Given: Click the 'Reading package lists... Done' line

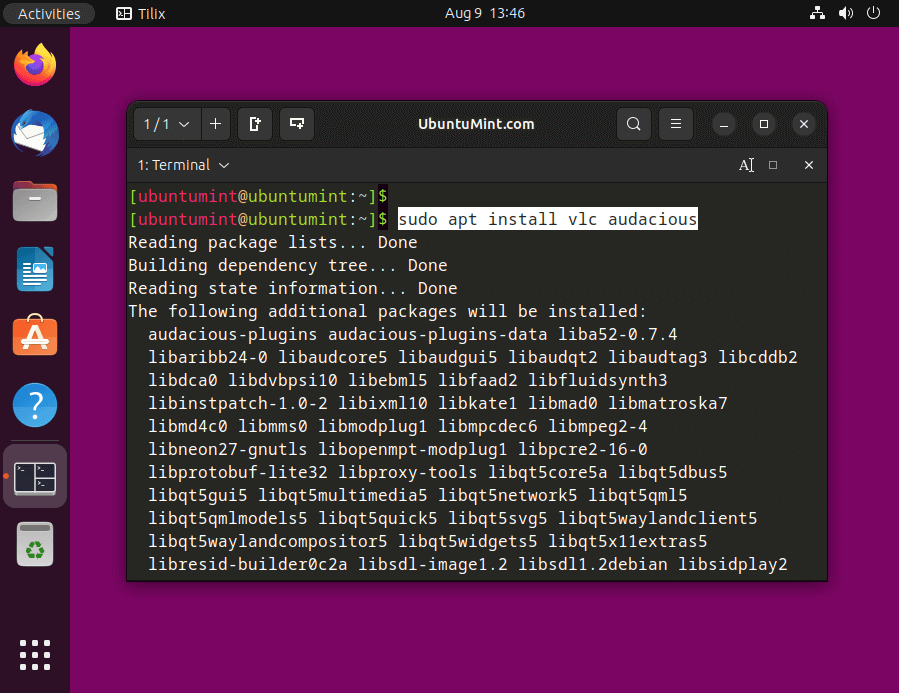Looking at the screenshot, I should tap(273, 242).
